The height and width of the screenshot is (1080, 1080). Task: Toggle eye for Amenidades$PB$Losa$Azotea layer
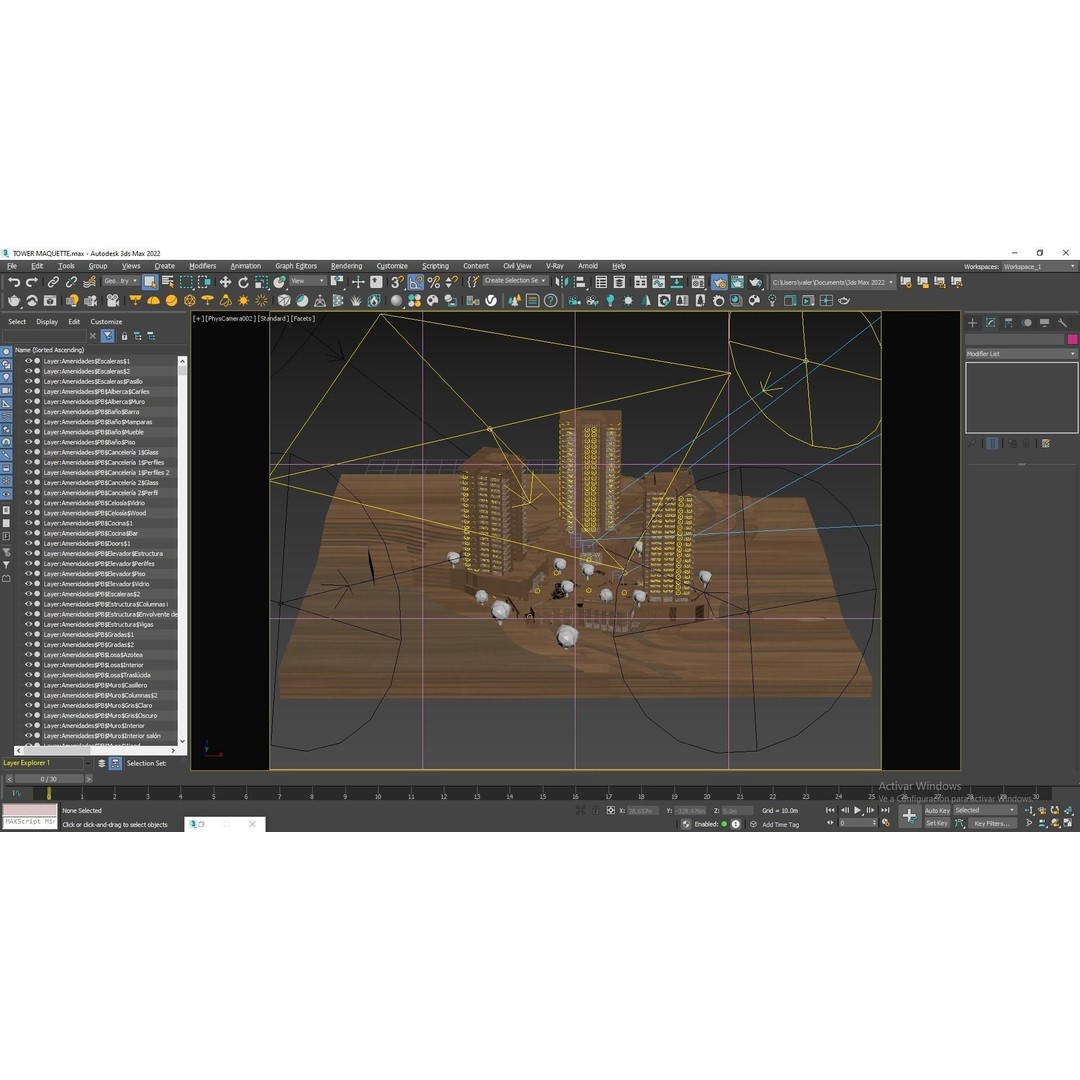pyautogui.click(x=28, y=655)
